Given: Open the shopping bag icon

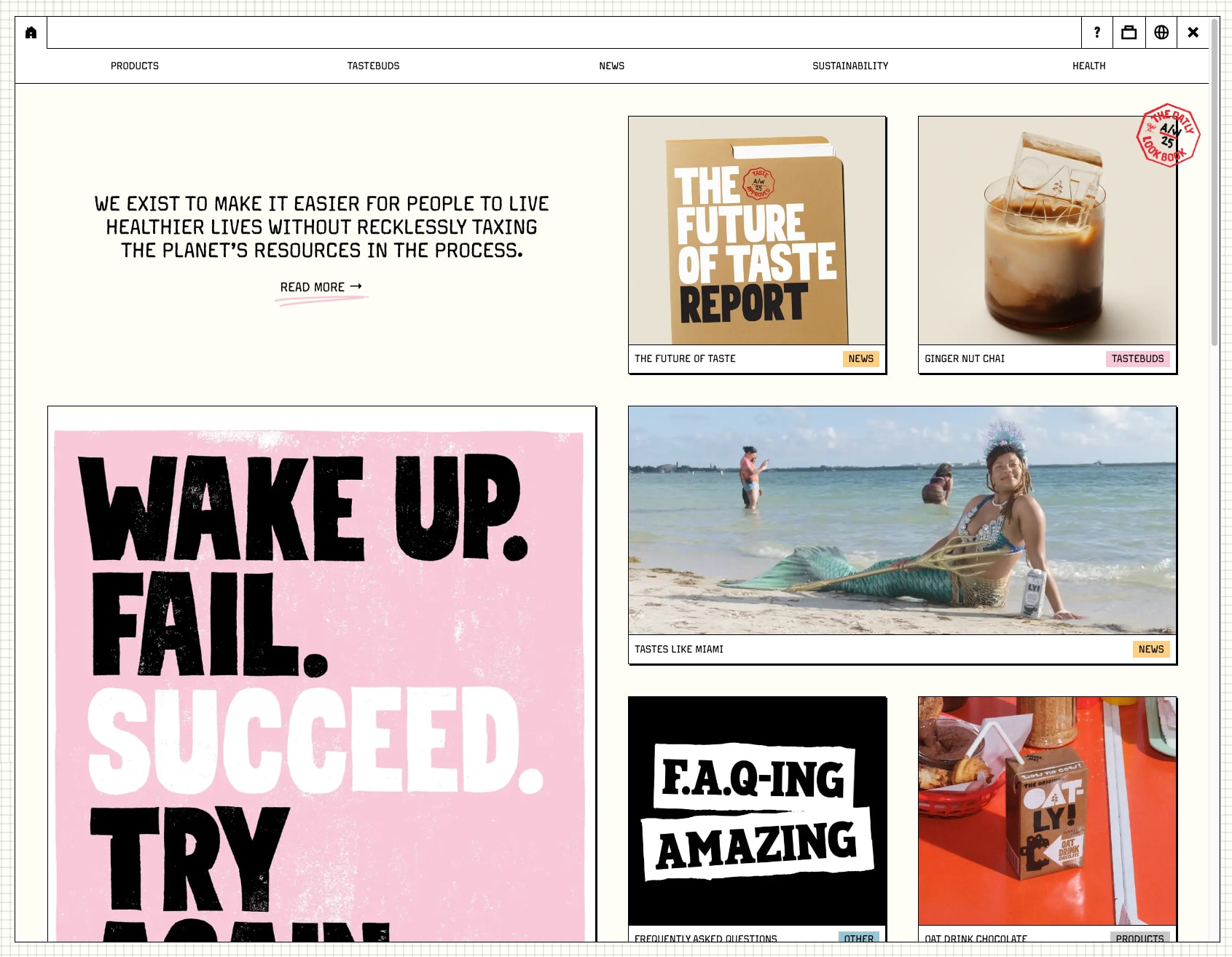Looking at the screenshot, I should click(x=1129, y=33).
